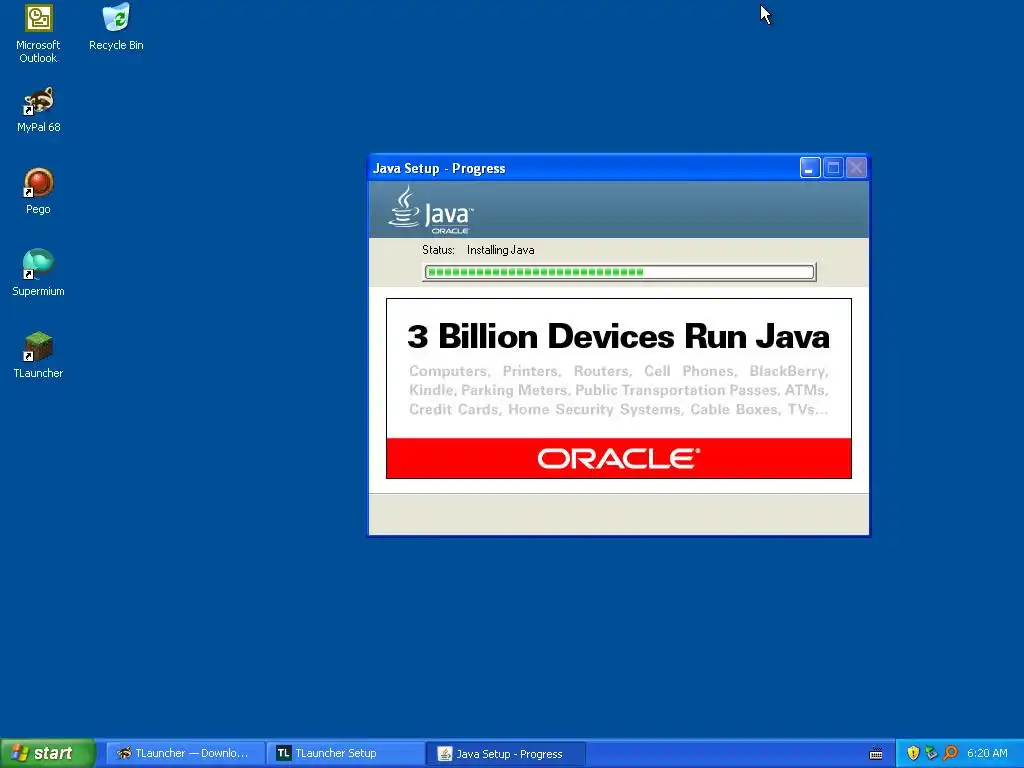Click the 'Computers, Printers, Routers' text line

(618, 372)
